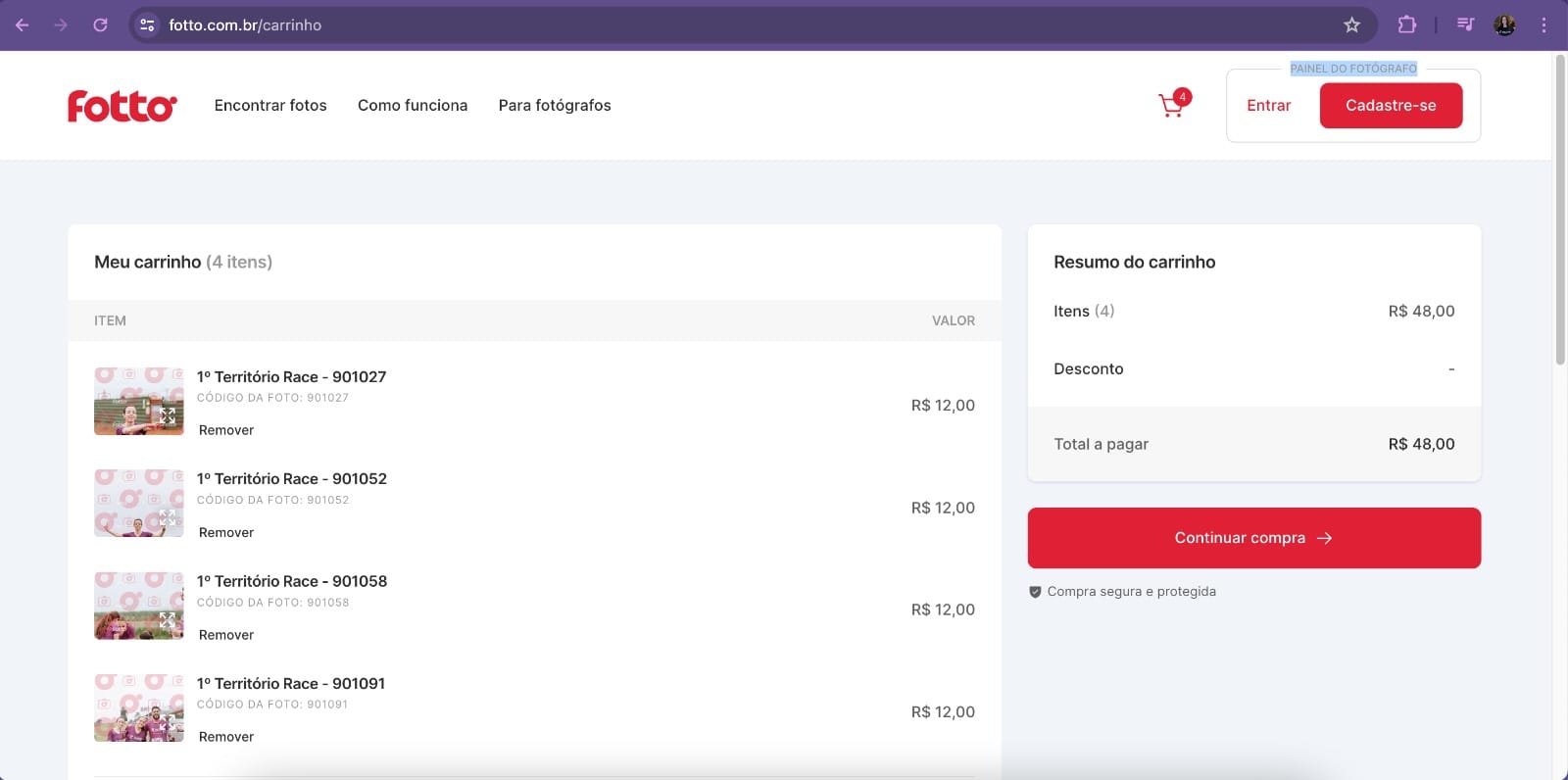This screenshot has width=1568, height=780.
Task: Click the Entrar link
Action: coord(1268,105)
